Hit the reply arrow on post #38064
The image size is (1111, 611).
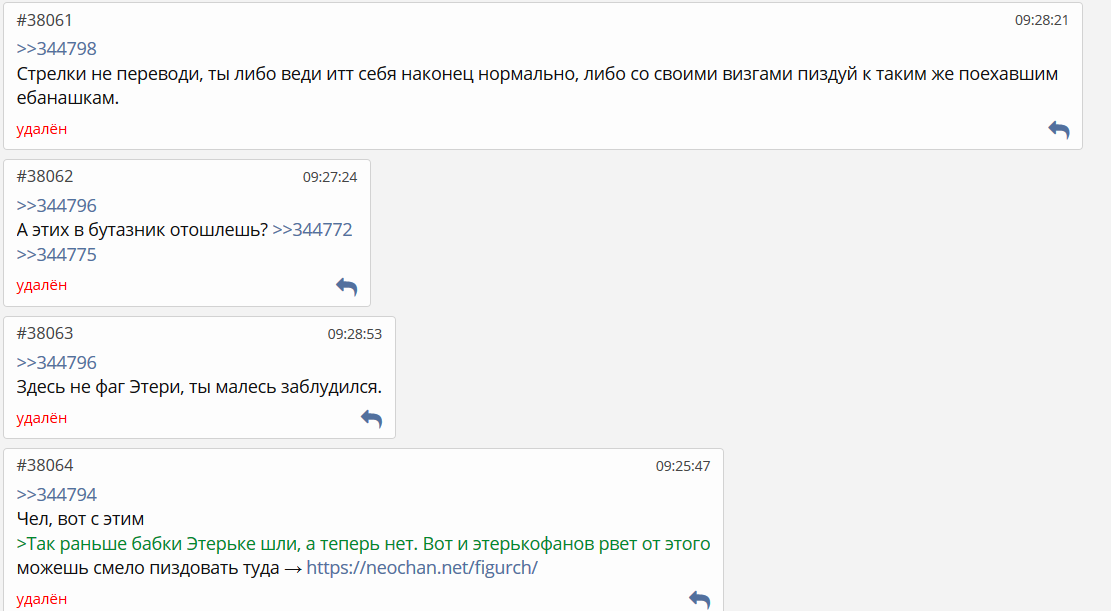tap(699, 599)
